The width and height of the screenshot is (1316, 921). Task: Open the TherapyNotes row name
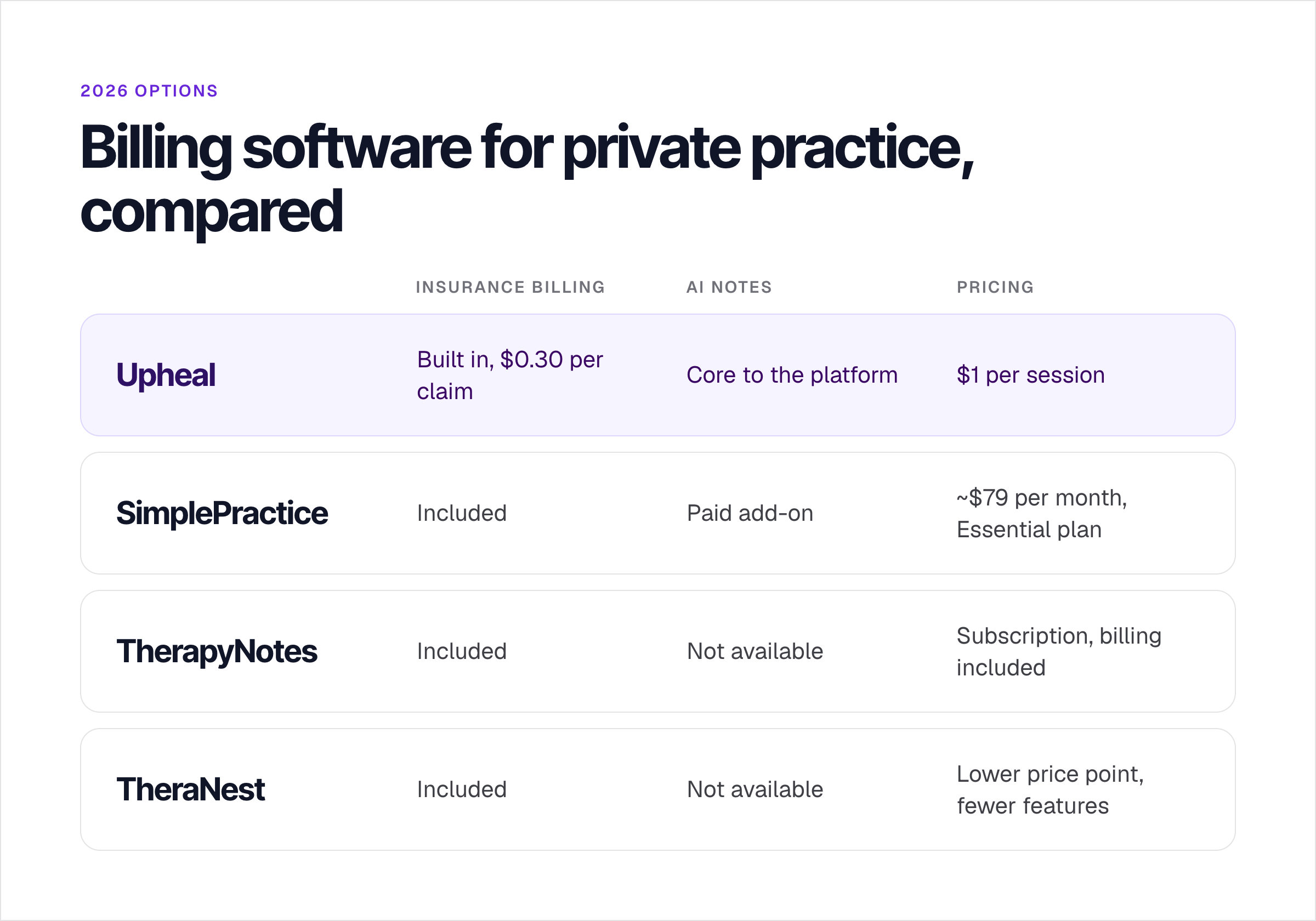click(217, 652)
